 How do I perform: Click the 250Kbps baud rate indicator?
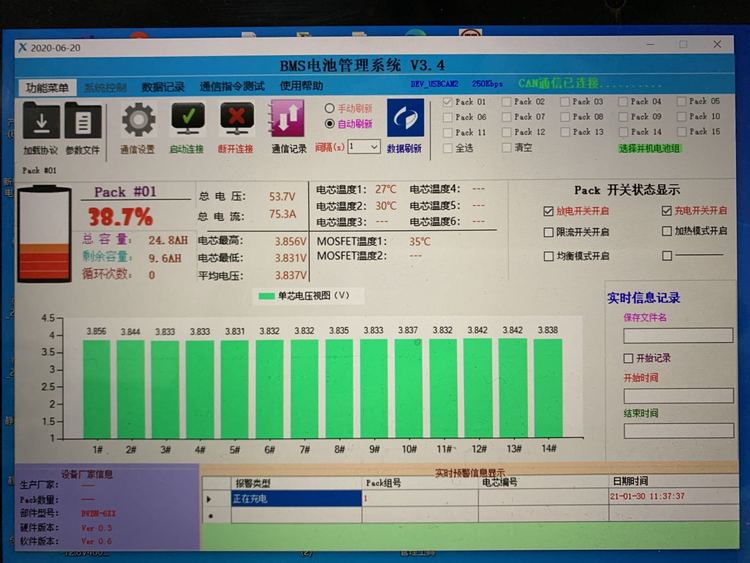click(487, 84)
